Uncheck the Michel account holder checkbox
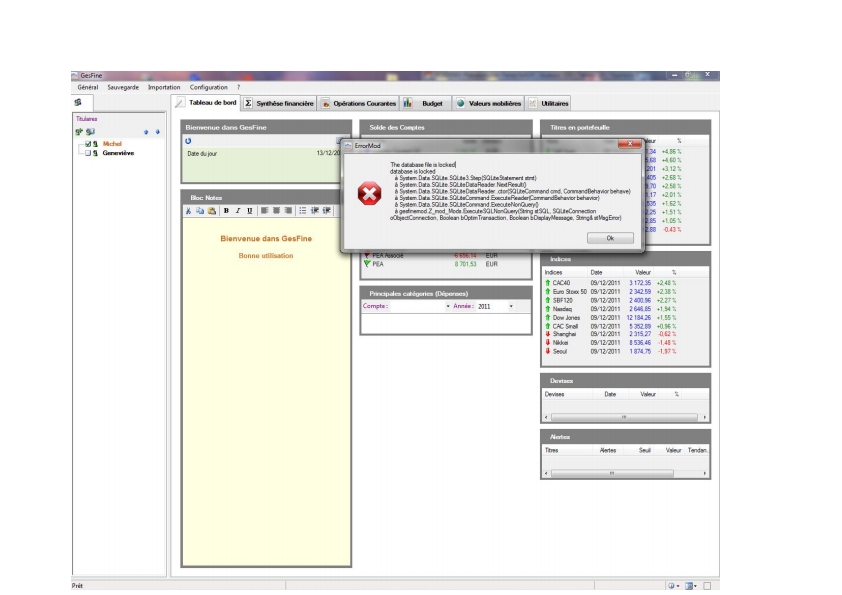The height and width of the screenshot is (595, 842). click(88, 144)
